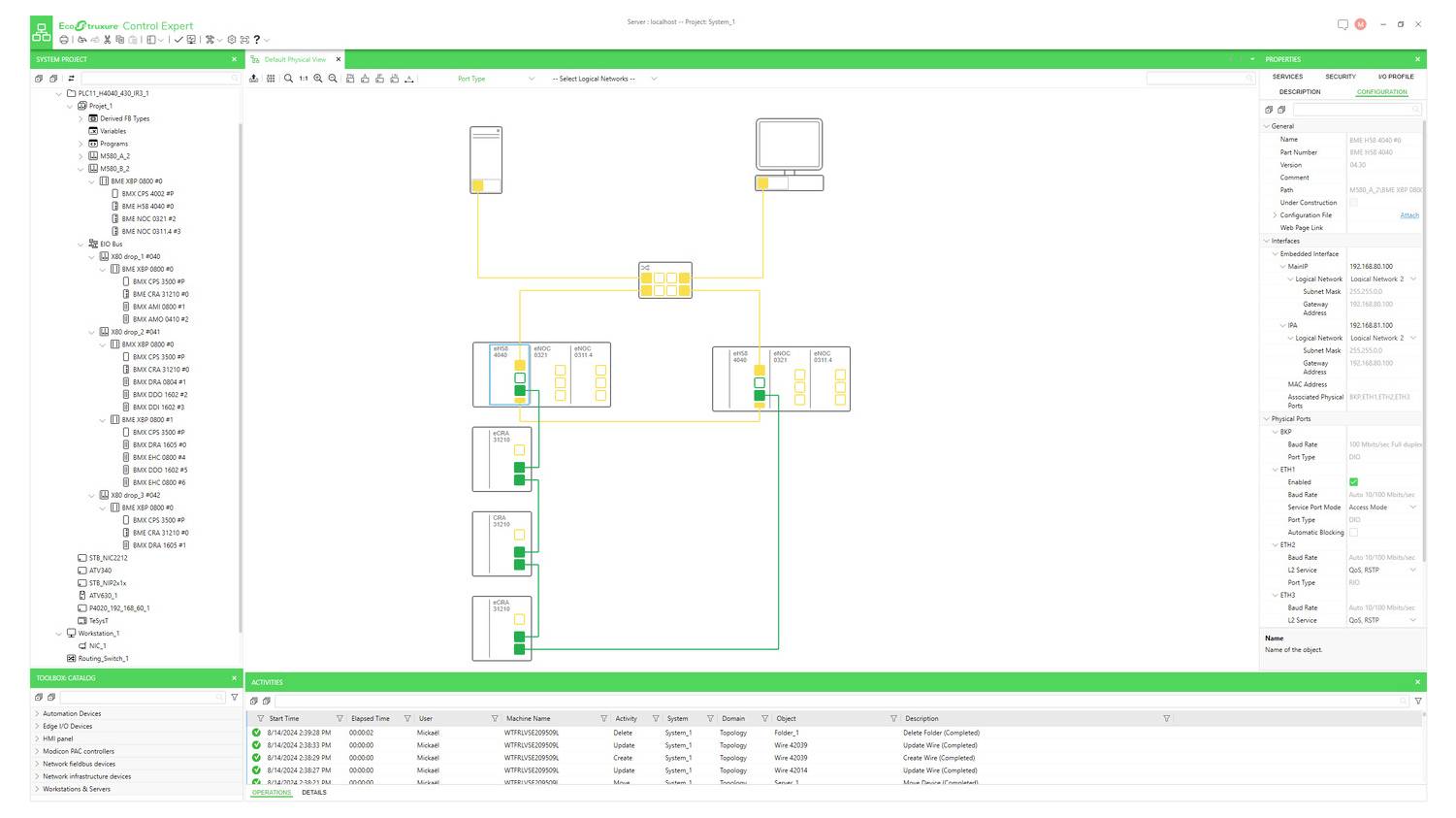Select the Cut tool in the main toolbar
This screenshot has width=1456, height=818.
(x=107, y=41)
